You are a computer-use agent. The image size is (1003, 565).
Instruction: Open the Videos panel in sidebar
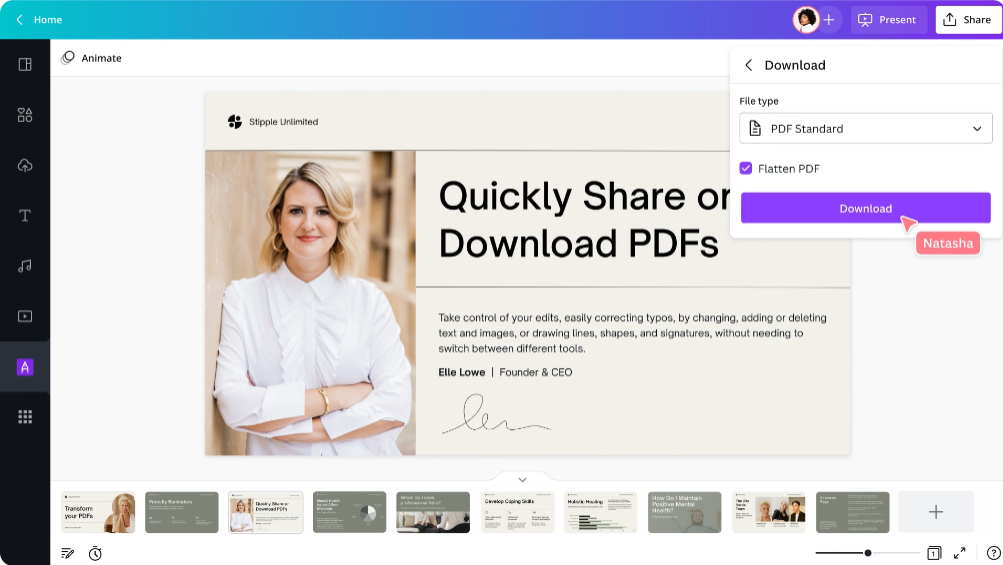[25, 316]
